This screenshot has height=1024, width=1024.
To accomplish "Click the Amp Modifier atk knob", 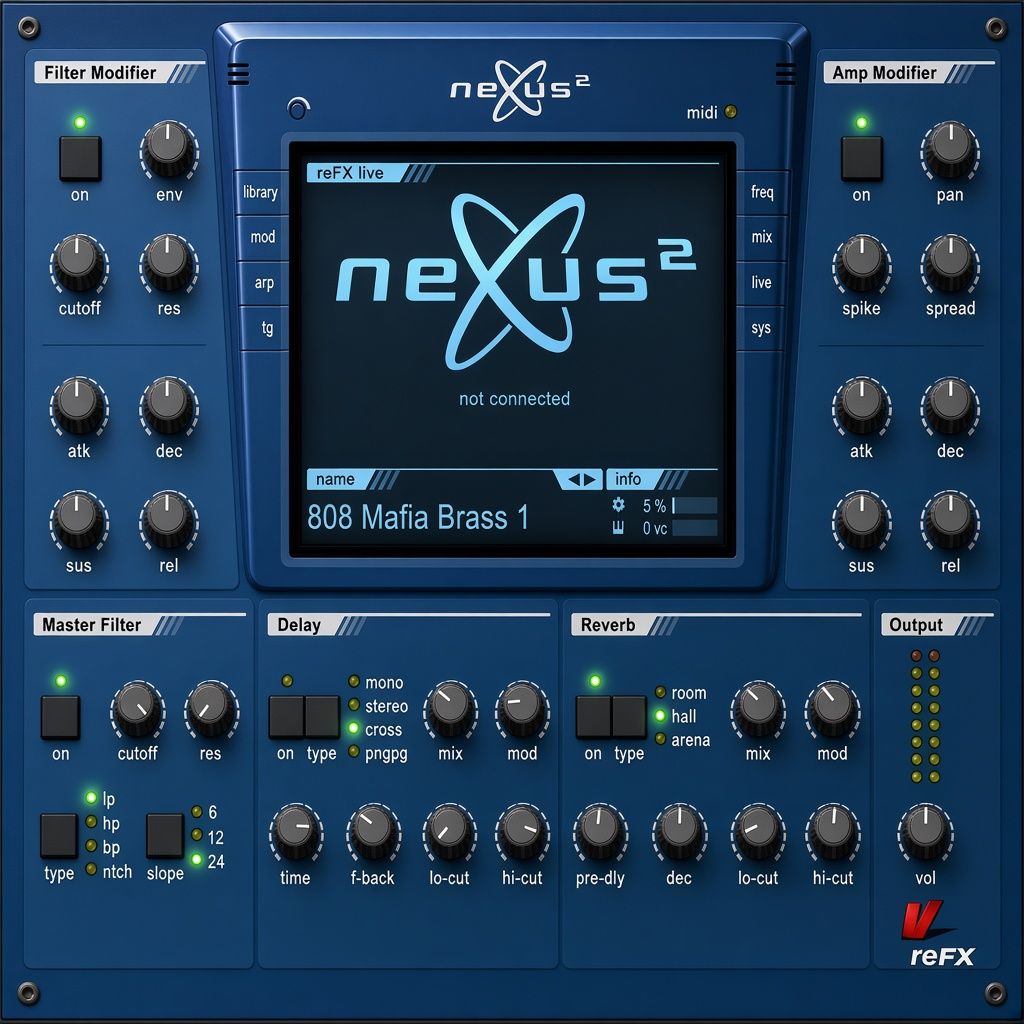I will pyautogui.click(x=861, y=406).
